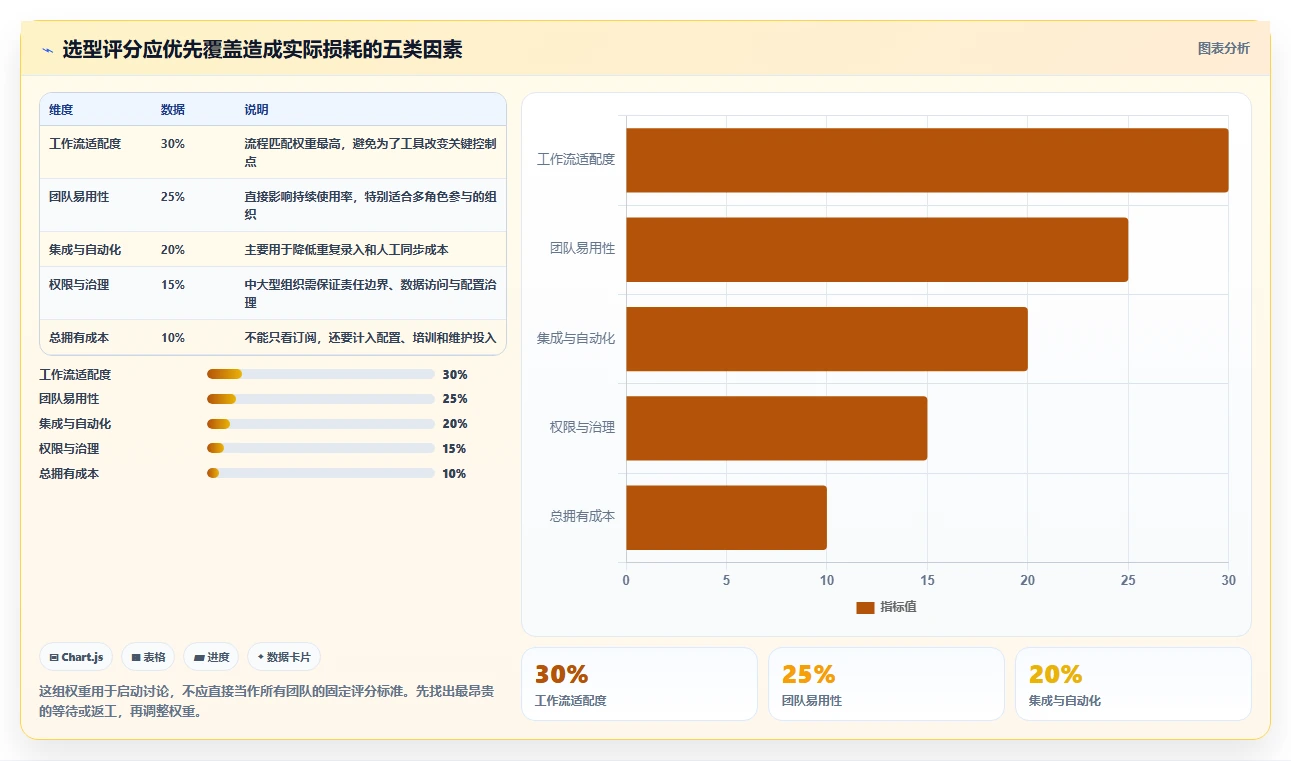Open the 25% 团队易用性 data card

pyautogui.click(x=886, y=684)
